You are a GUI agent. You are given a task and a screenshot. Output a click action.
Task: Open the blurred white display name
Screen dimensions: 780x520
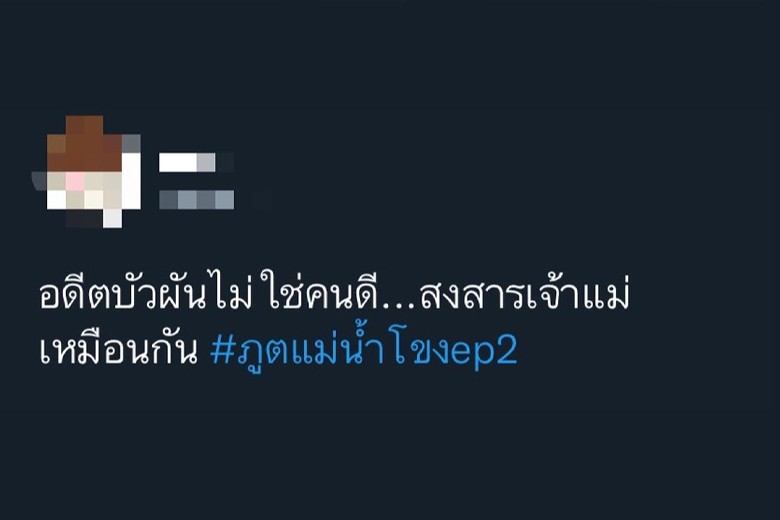[188, 163]
